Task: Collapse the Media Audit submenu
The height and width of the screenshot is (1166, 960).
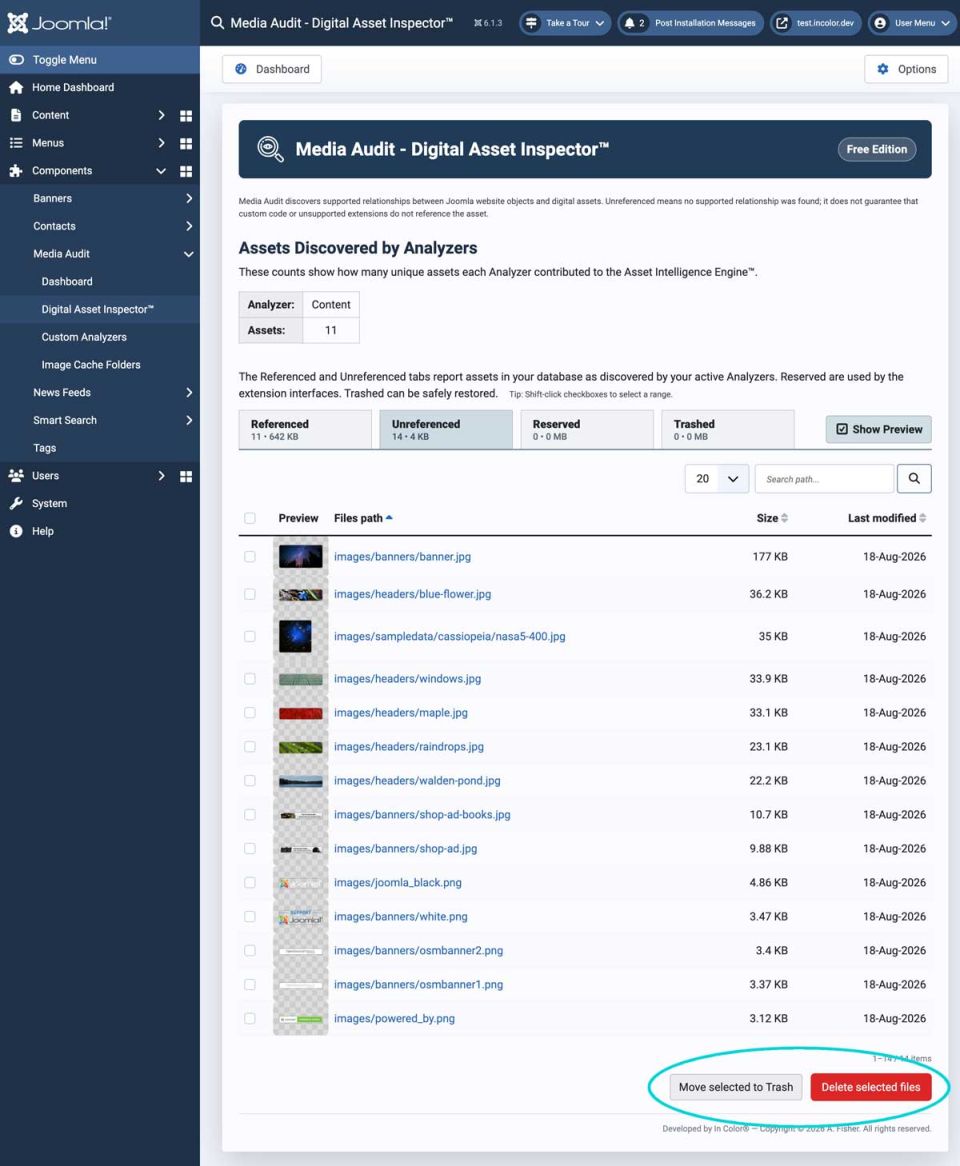Action: point(189,254)
